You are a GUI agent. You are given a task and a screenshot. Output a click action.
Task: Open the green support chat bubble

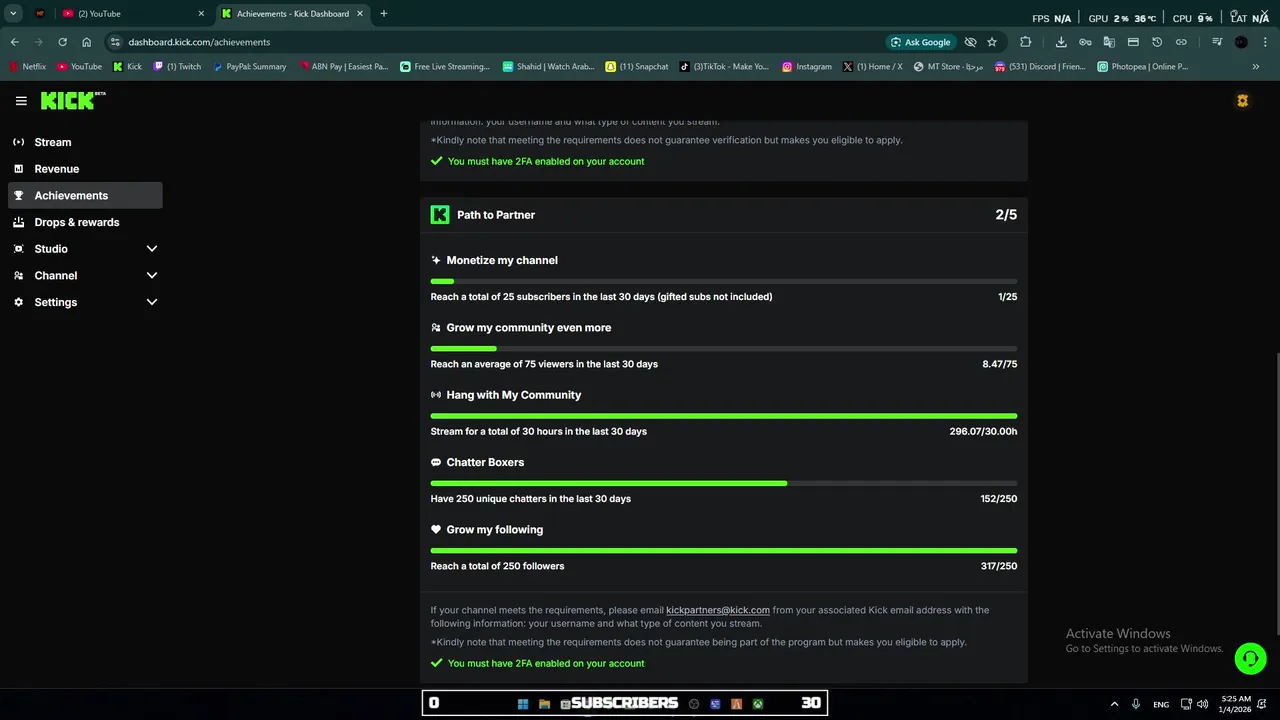(1250, 658)
